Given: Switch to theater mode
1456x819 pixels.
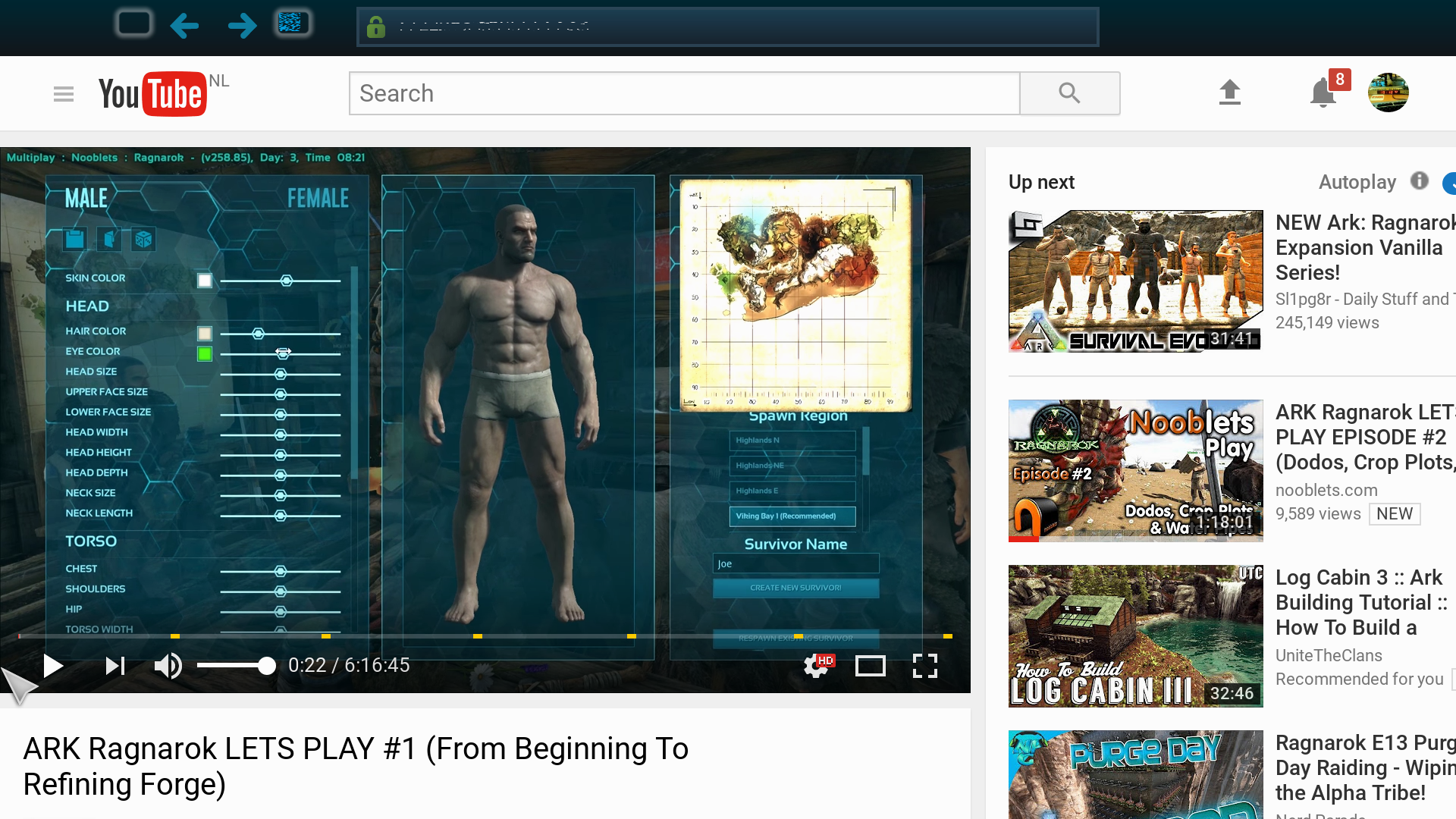Looking at the screenshot, I should click(871, 666).
